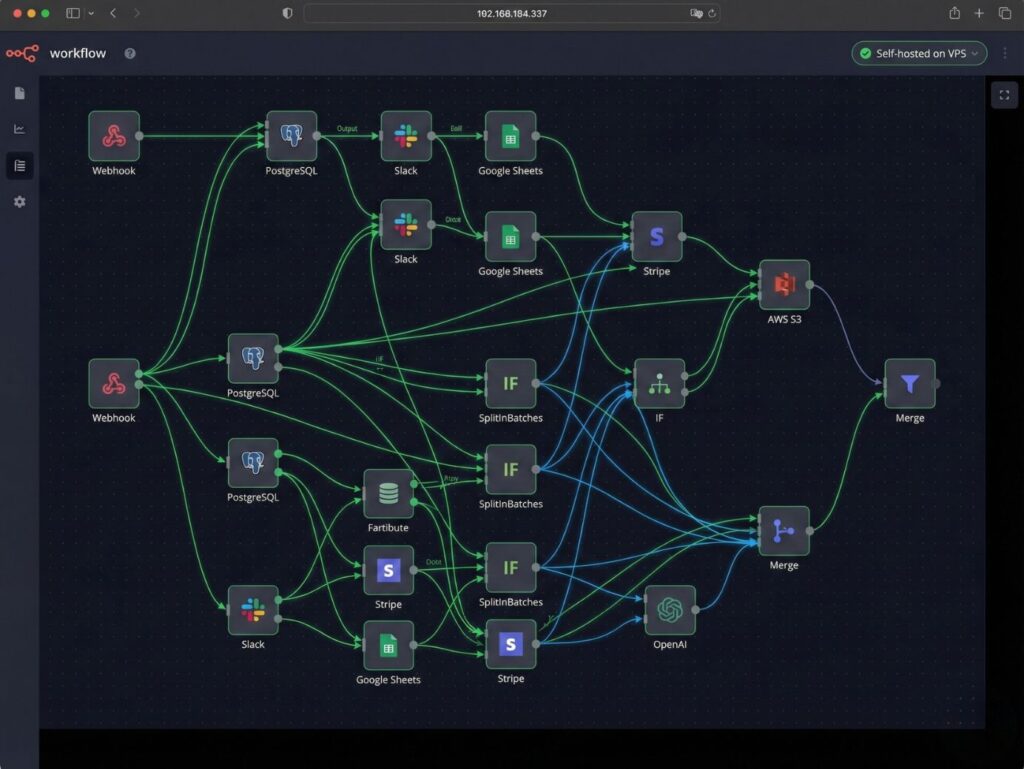
Task: Expand the sidebar chevron in the browser toolbar
Action: click(x=91, y=13)
